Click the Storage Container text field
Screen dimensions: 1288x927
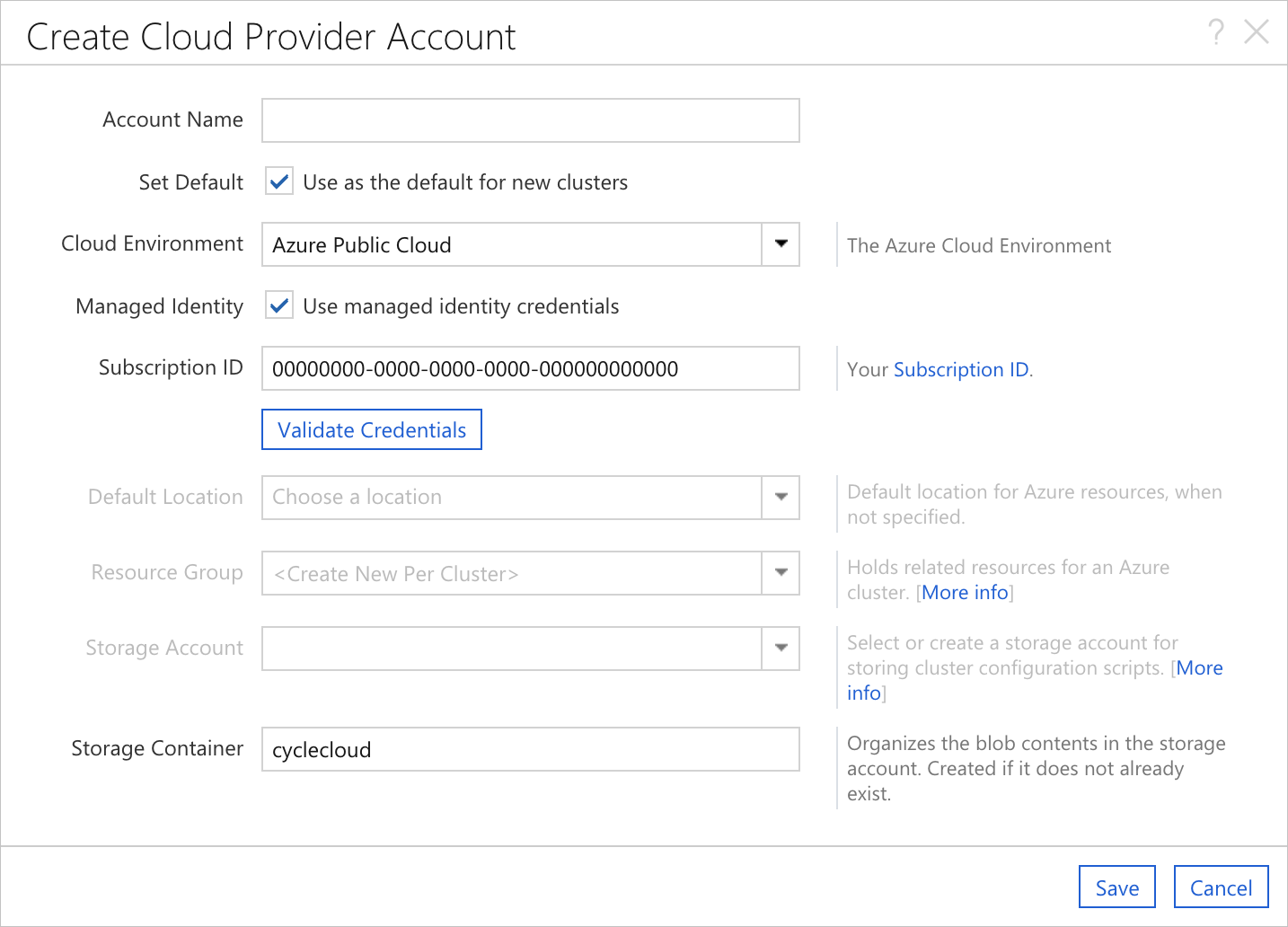tap(530, 749)
